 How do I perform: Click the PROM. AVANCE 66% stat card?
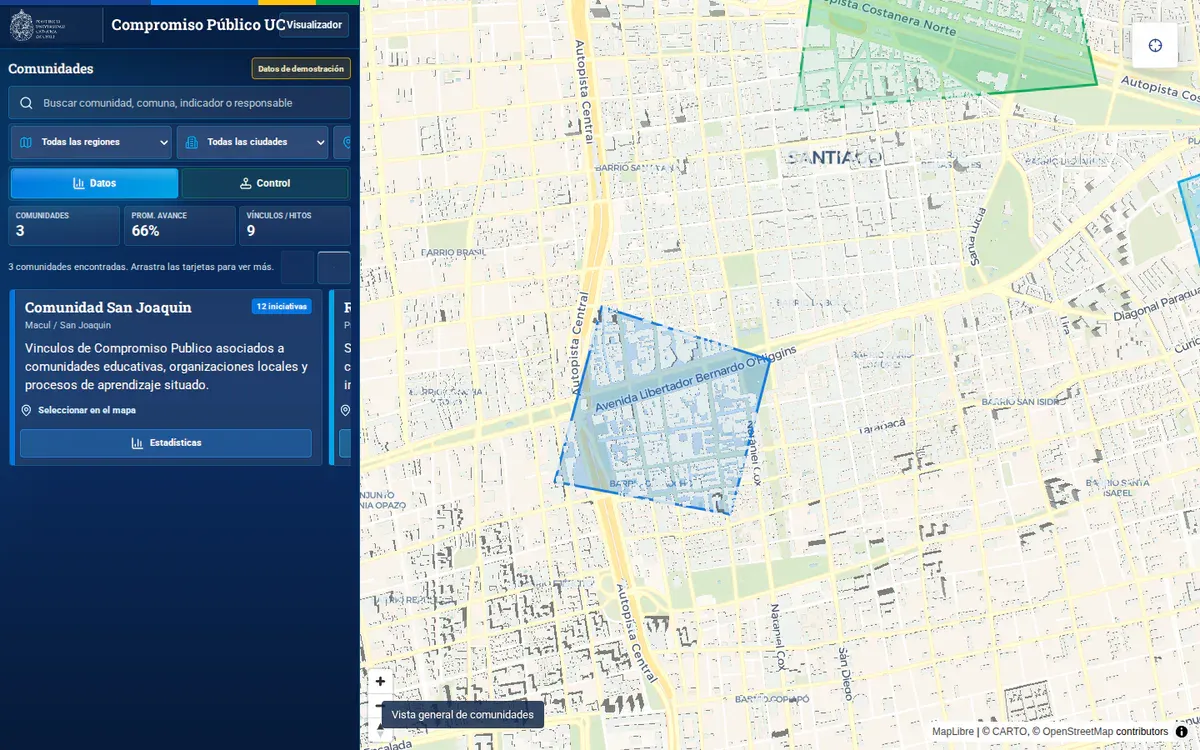pyautogui.click(x=180, y=226)
